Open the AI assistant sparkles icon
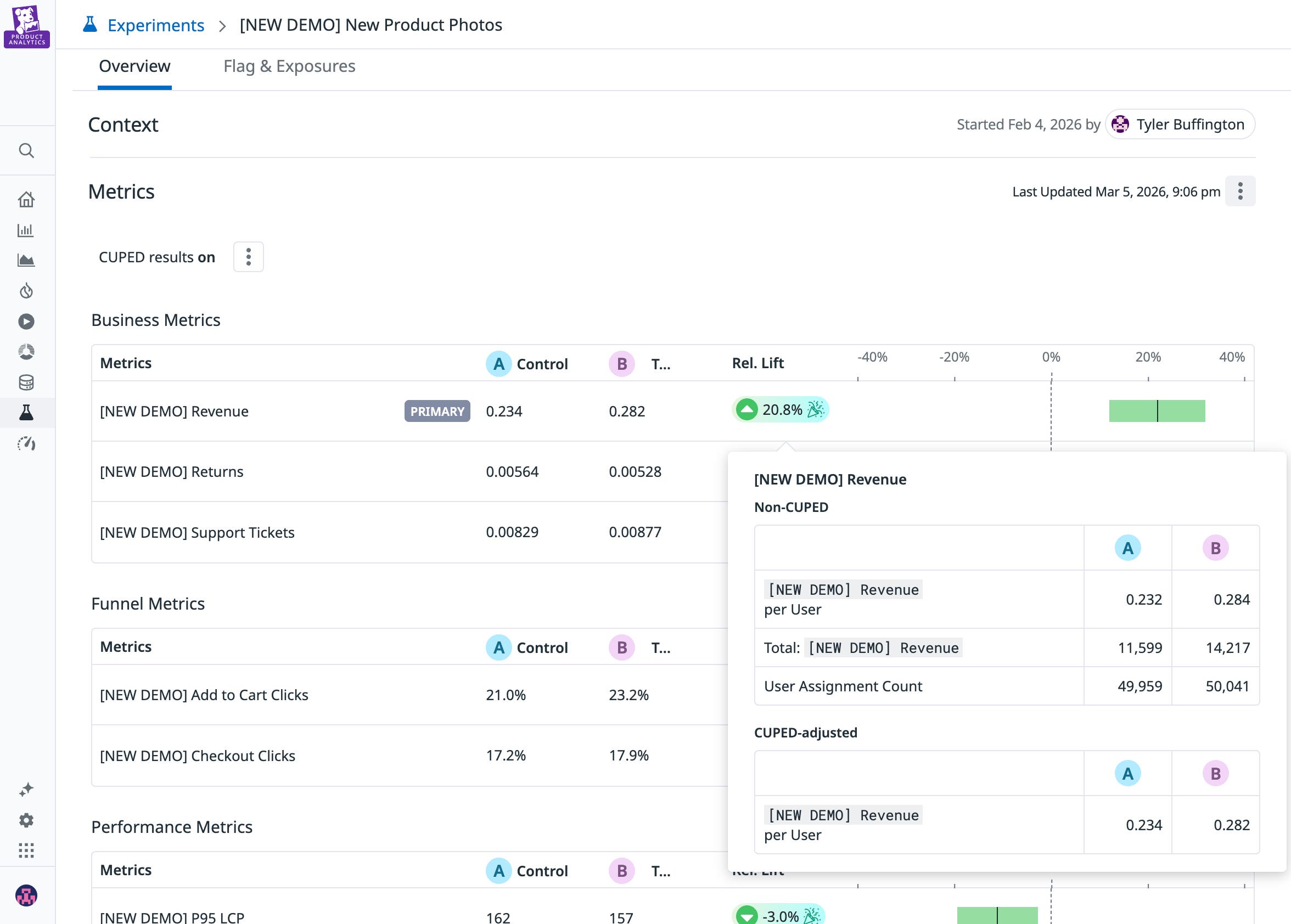1291x924 pixels. [27, 789]
